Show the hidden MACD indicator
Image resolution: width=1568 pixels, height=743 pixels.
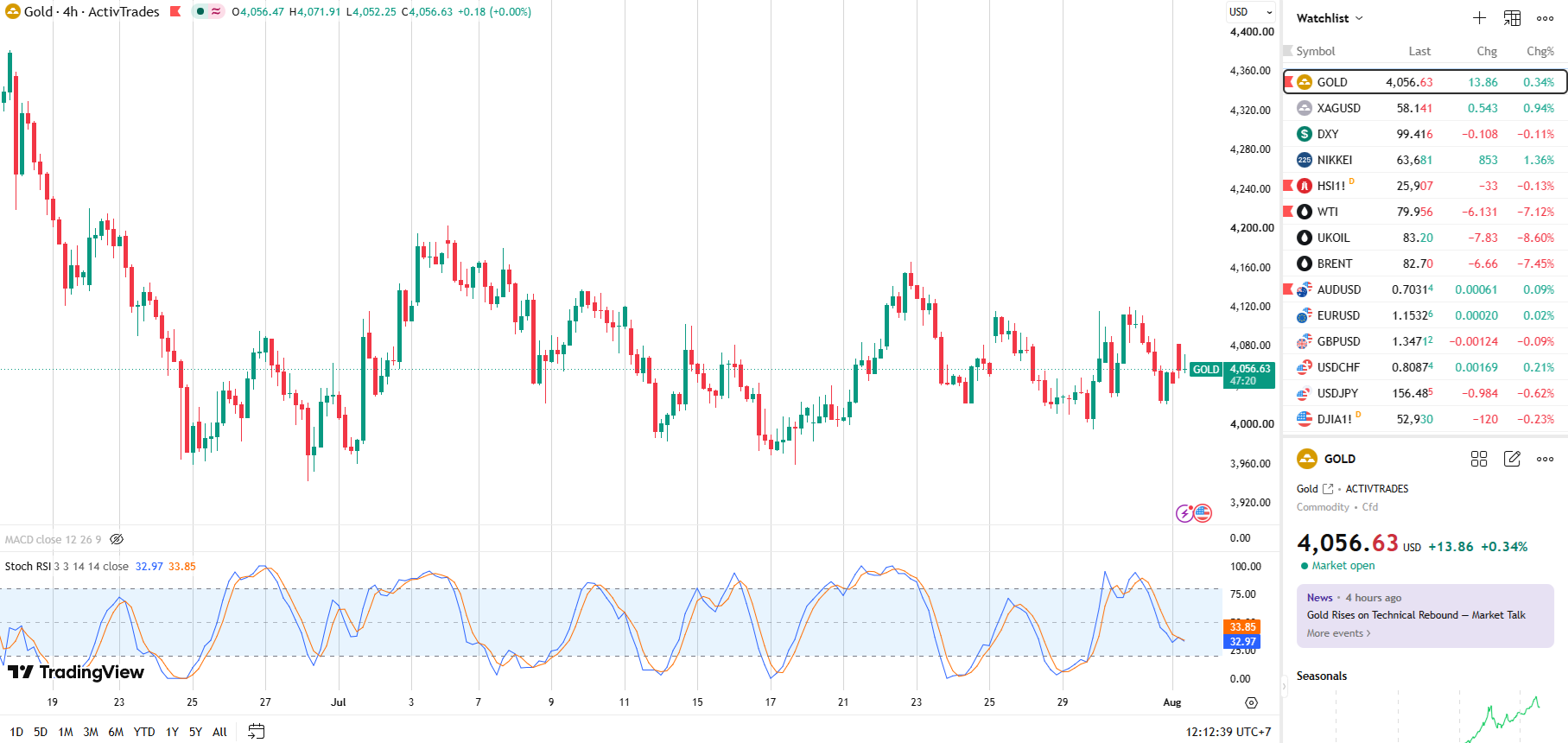pyautogui.click(x=117, y=539)
